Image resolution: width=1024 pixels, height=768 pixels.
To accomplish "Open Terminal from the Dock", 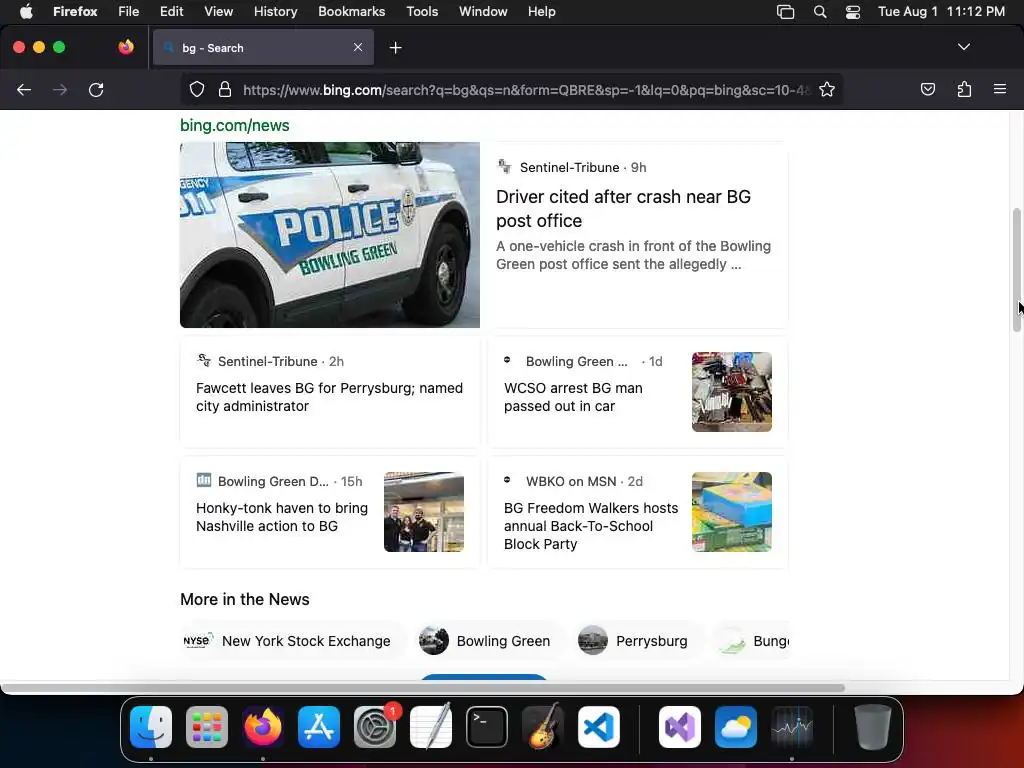I will click(x=487, y=727).
